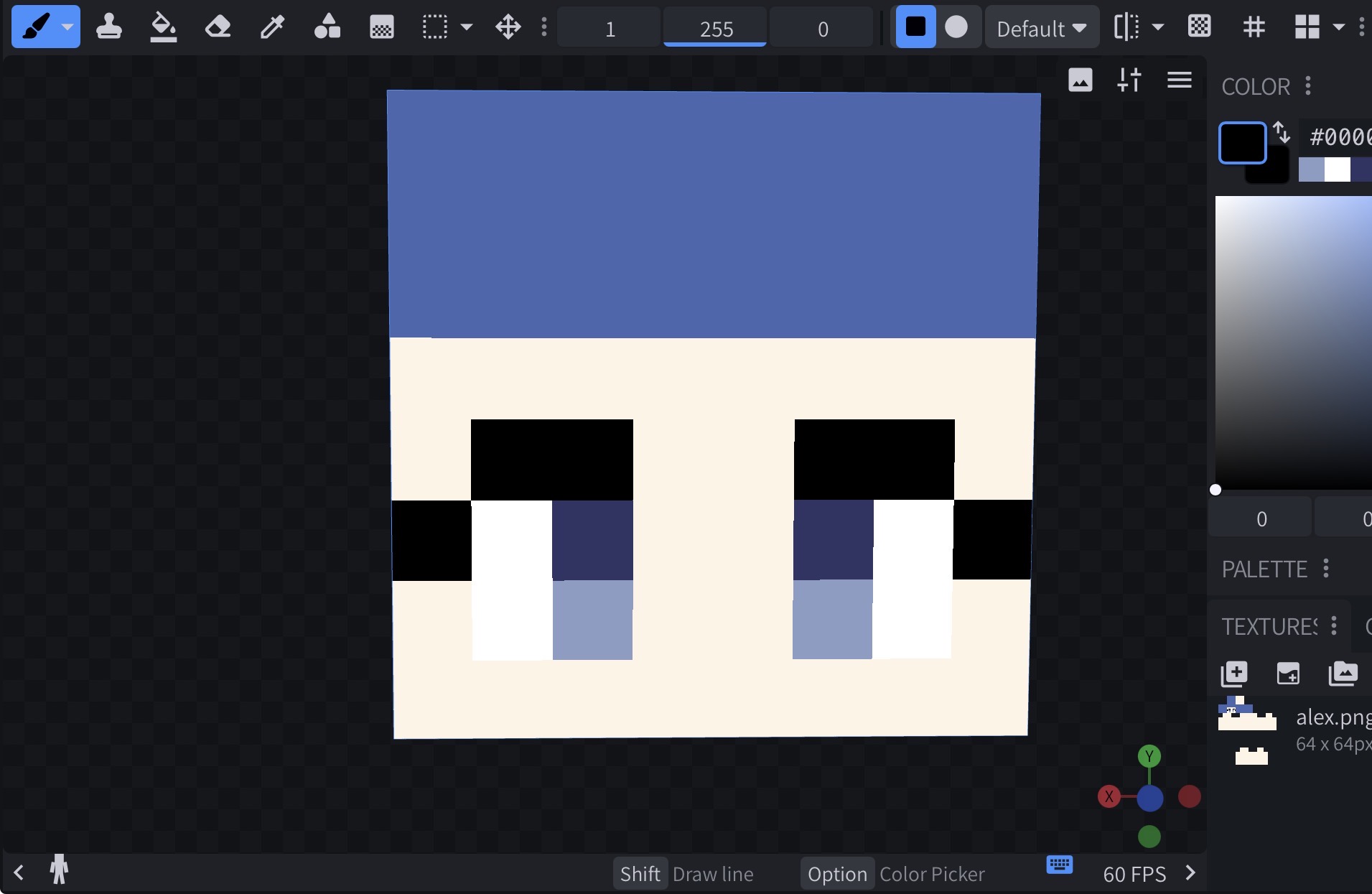Select the Copy Brush stamp tool
This screenshot has height=894, width=1372.
click(x=109, y=27)
